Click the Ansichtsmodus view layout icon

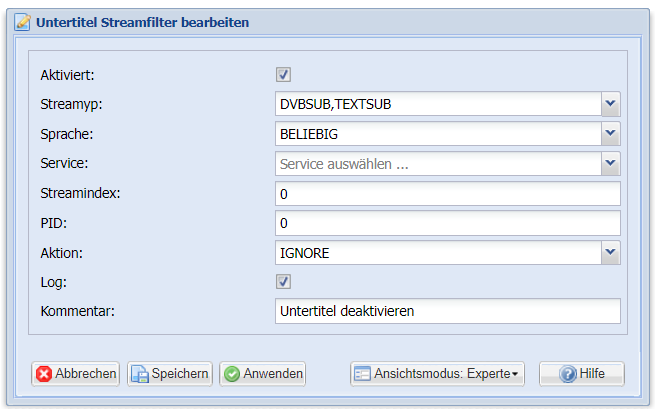(x=362, y=374)
